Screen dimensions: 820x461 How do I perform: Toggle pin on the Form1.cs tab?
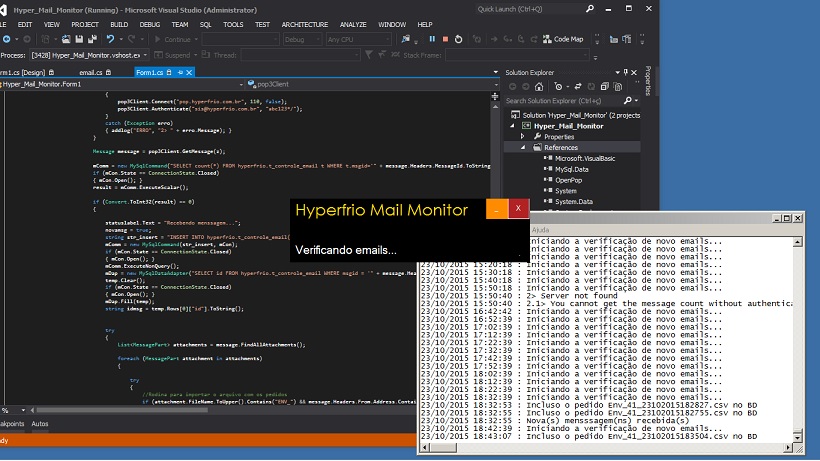[180, 73]
